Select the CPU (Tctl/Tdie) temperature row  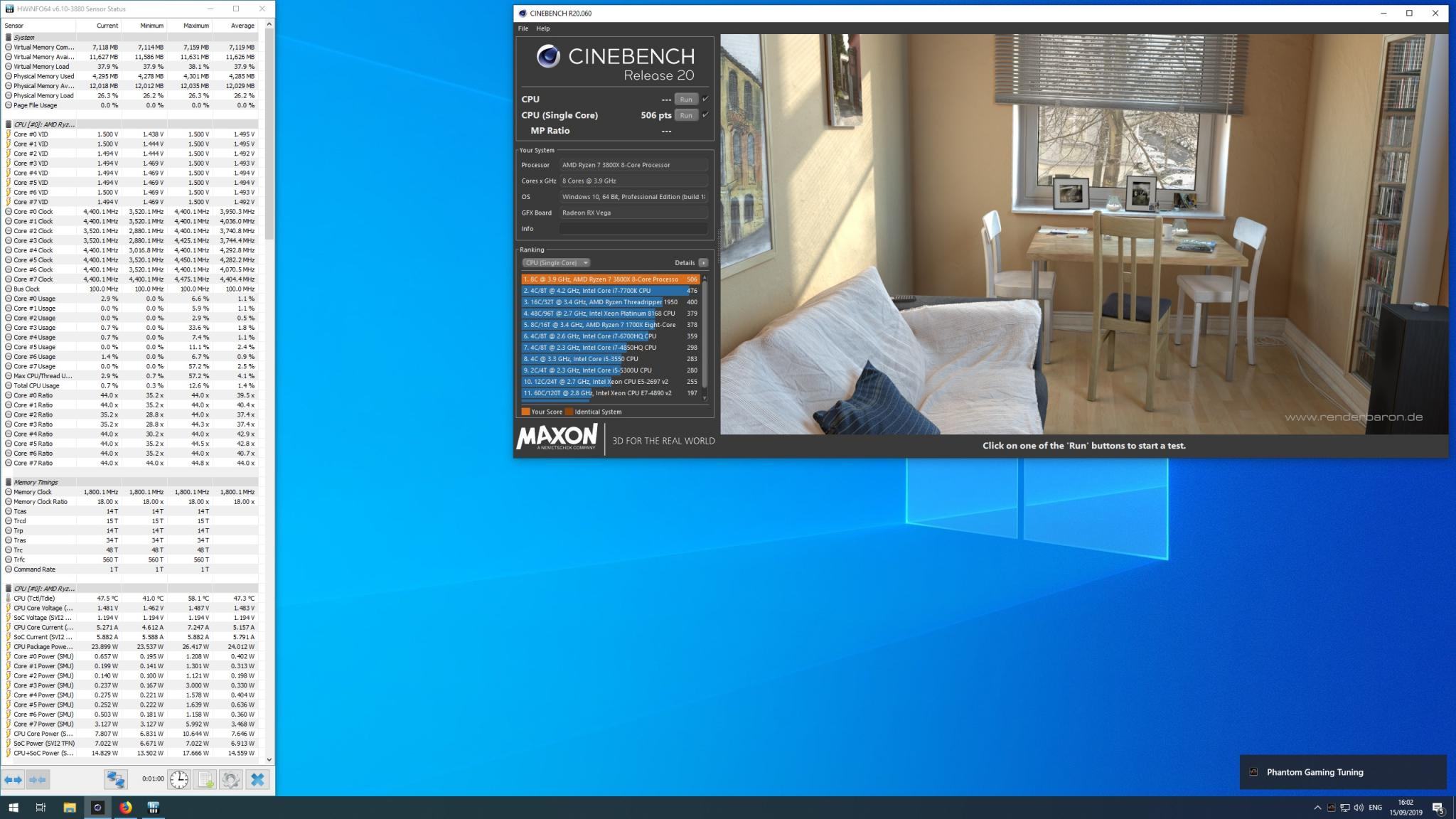coord(131,599)
